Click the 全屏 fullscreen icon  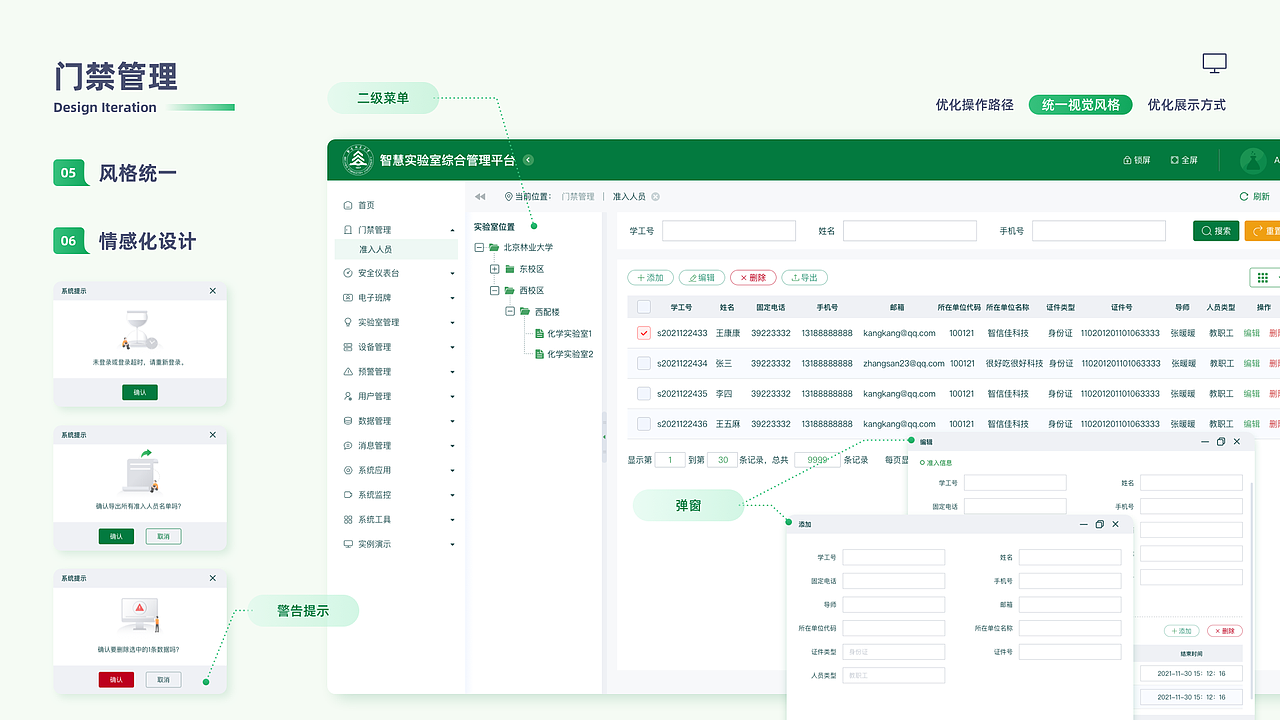(1174, 160)
